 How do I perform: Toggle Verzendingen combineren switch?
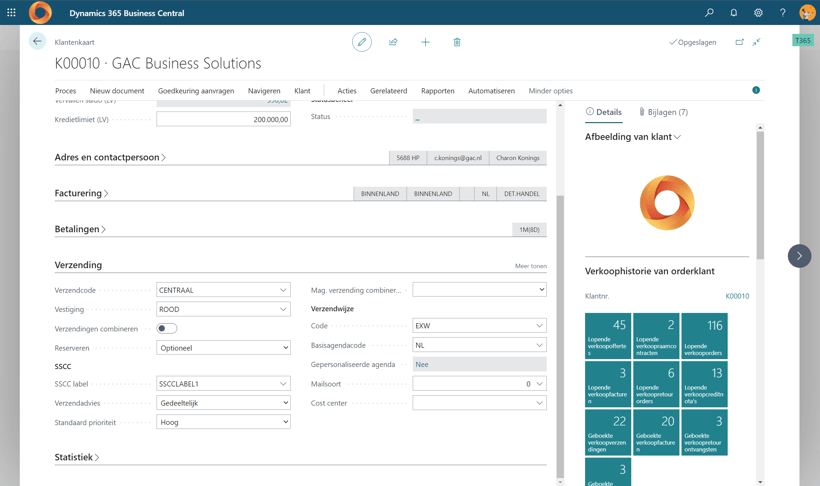(167, 329)
